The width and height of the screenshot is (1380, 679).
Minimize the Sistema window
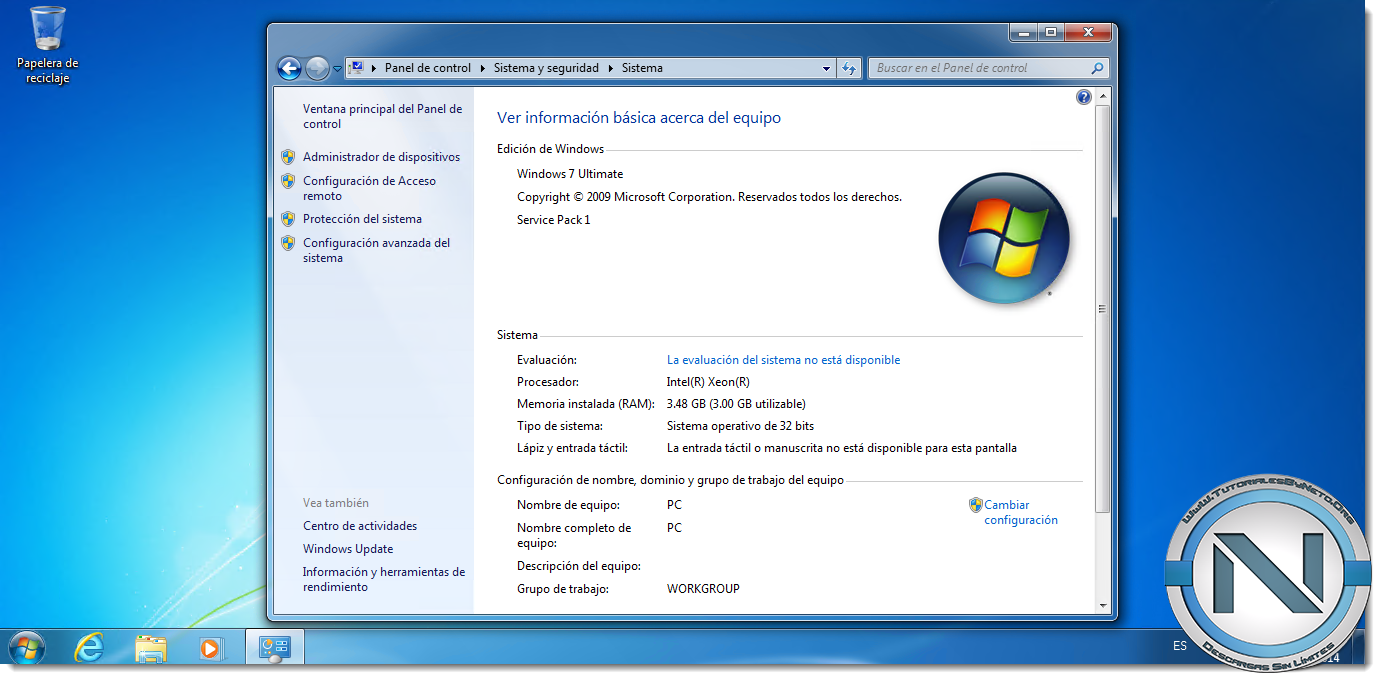tap(1023, 33)
